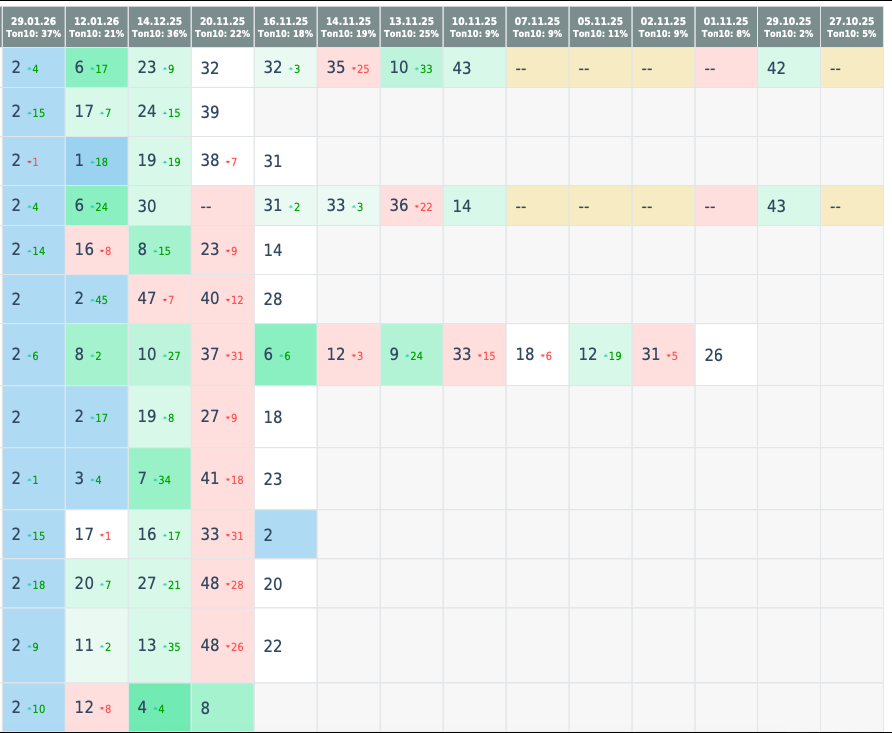This screenshot has height=733, width=892.
Task: Click the 05.11.25 Top10 11% header
Action: click(x=600, y=27)
